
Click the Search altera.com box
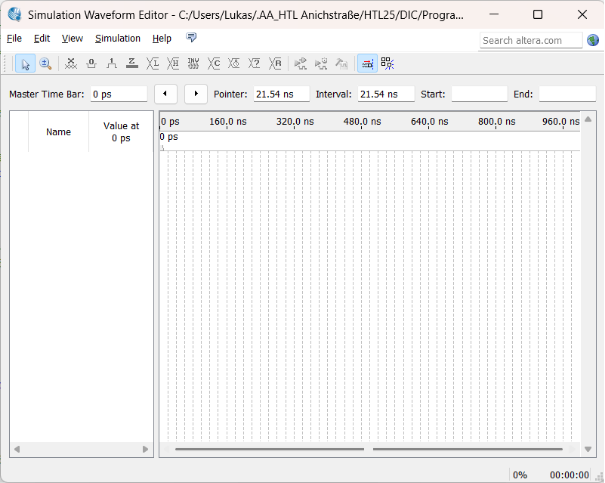pyautogui.click(x=530, y=40)
